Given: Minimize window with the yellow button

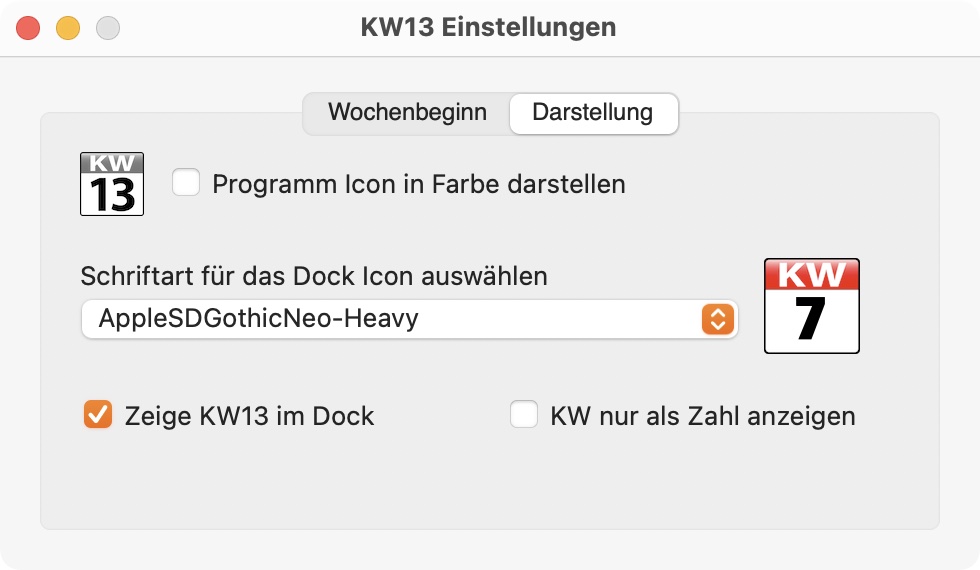Looking at the screenshot, I should (68, 28).
